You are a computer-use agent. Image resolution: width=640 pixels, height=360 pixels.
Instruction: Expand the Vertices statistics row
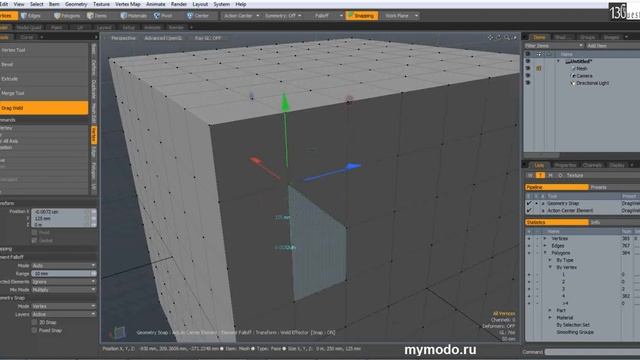coord(545,238)
